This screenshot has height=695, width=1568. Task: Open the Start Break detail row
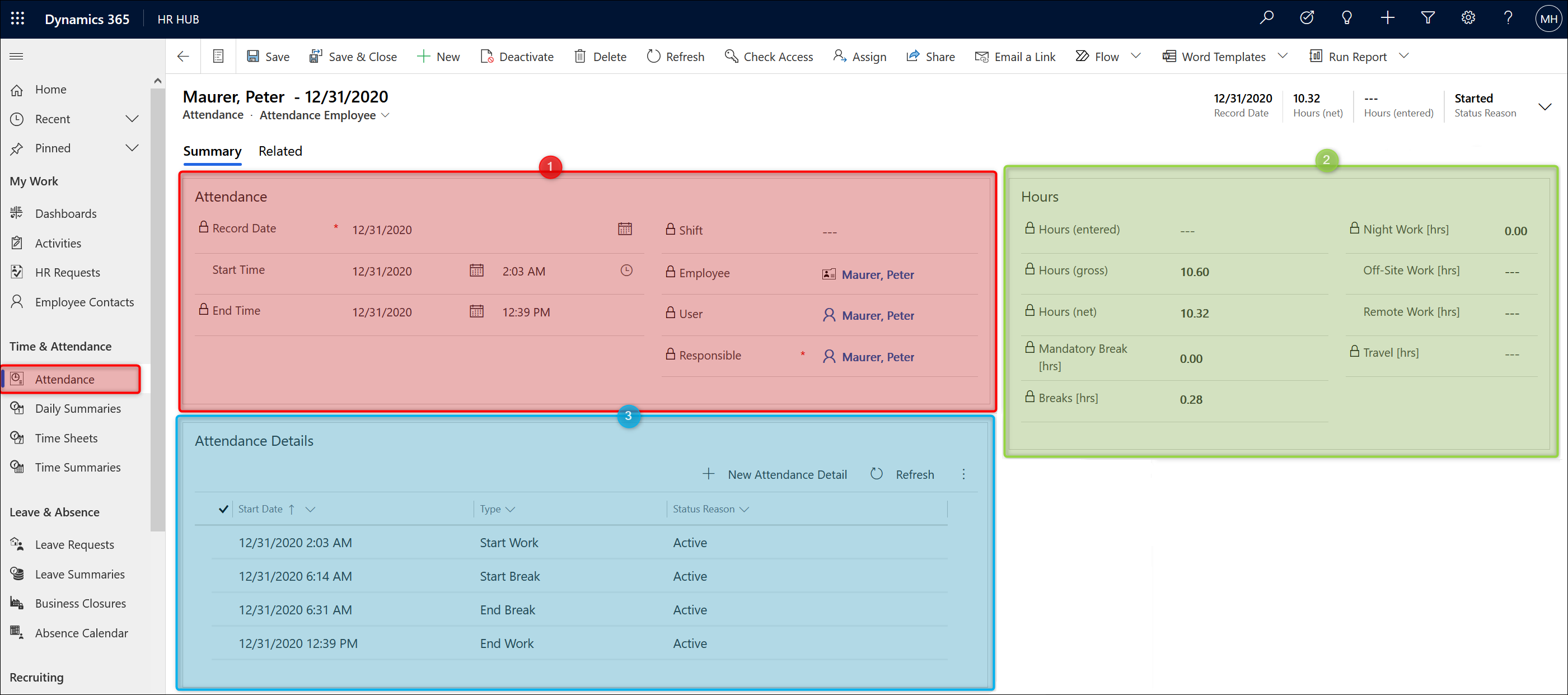point(509,576)
